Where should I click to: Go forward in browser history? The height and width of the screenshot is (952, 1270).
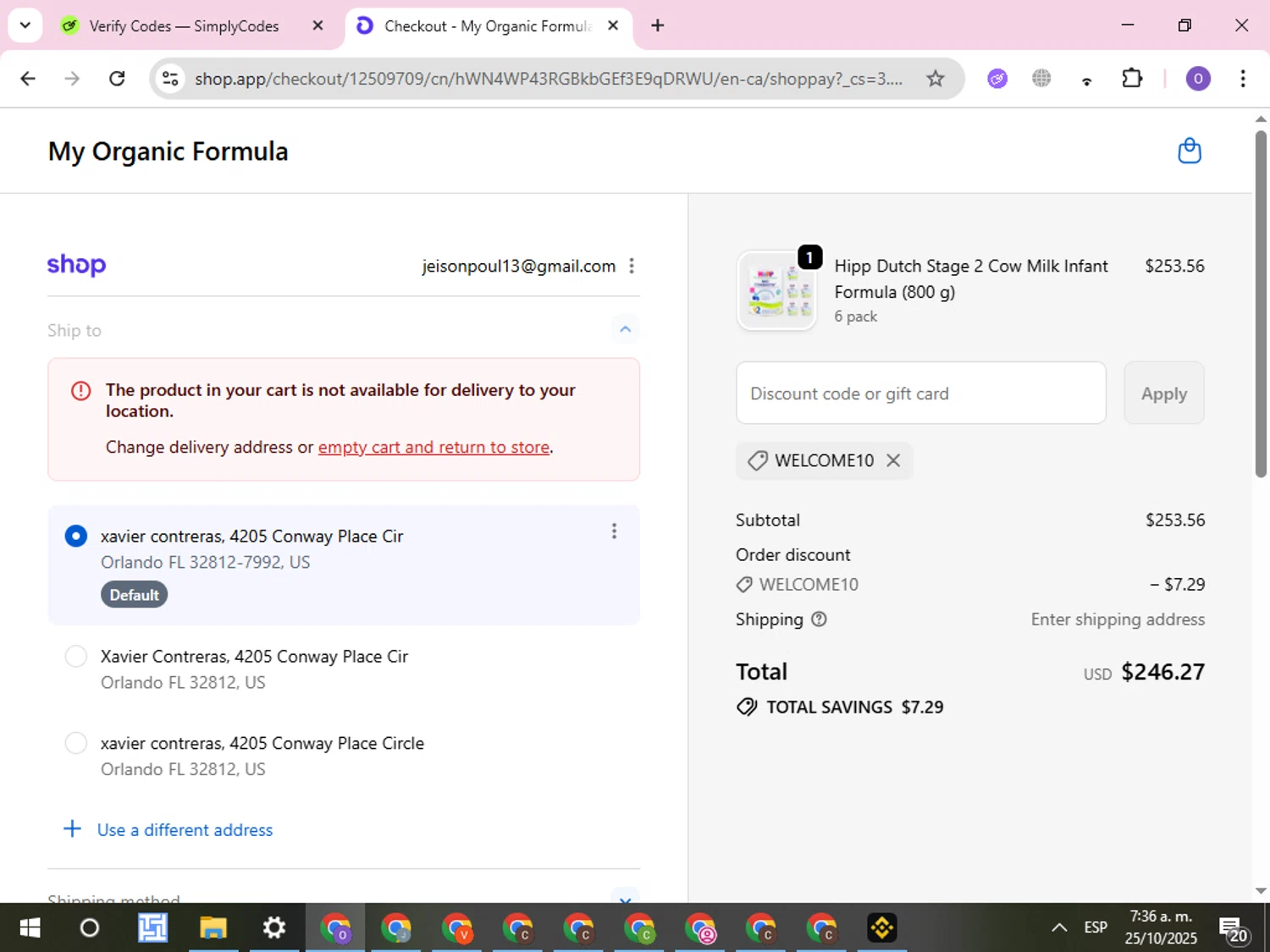(72, 79)
